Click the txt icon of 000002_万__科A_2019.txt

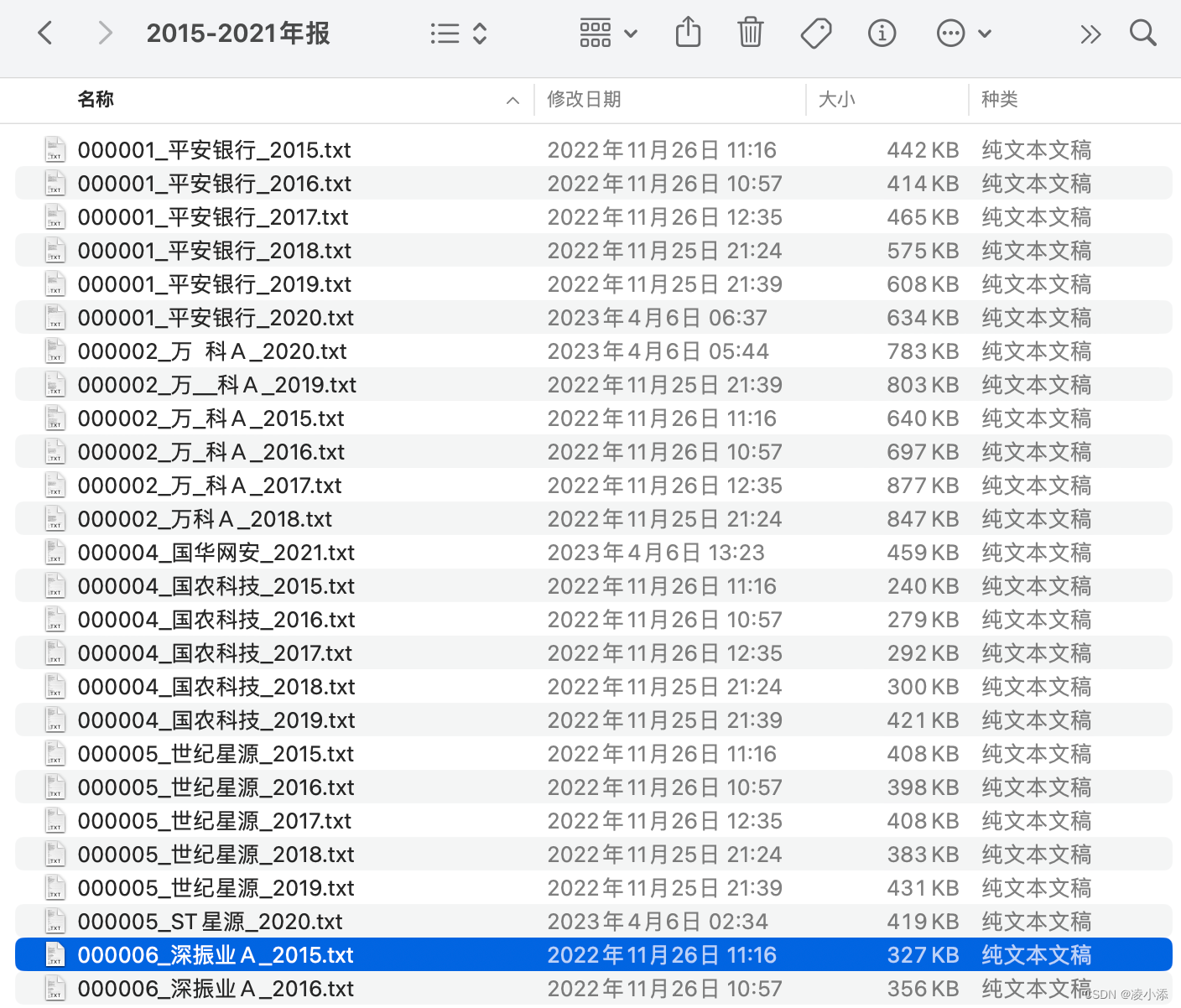pyautogui.click(x=55, y=384)
